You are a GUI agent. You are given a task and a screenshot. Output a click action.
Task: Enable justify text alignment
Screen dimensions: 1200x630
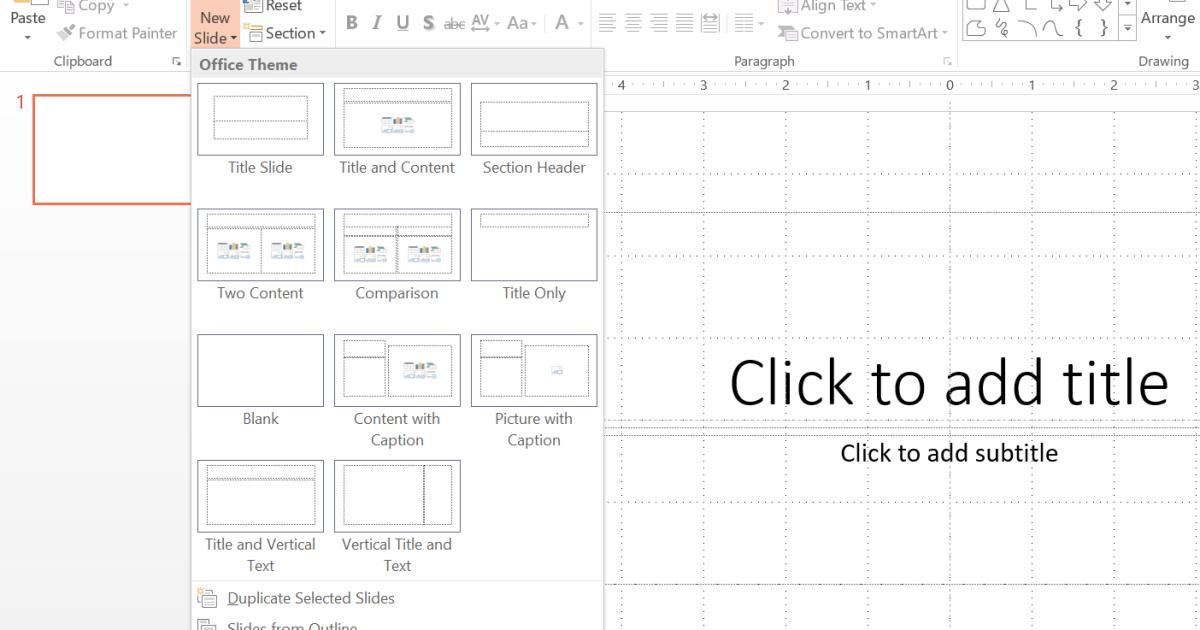point(684,22)
